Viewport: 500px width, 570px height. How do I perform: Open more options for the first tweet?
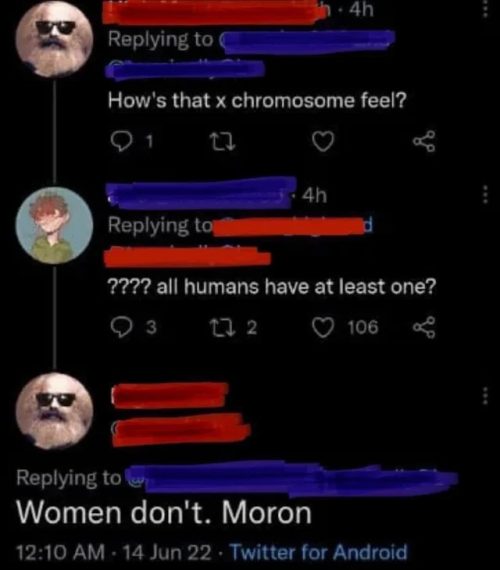coord(485,9)
